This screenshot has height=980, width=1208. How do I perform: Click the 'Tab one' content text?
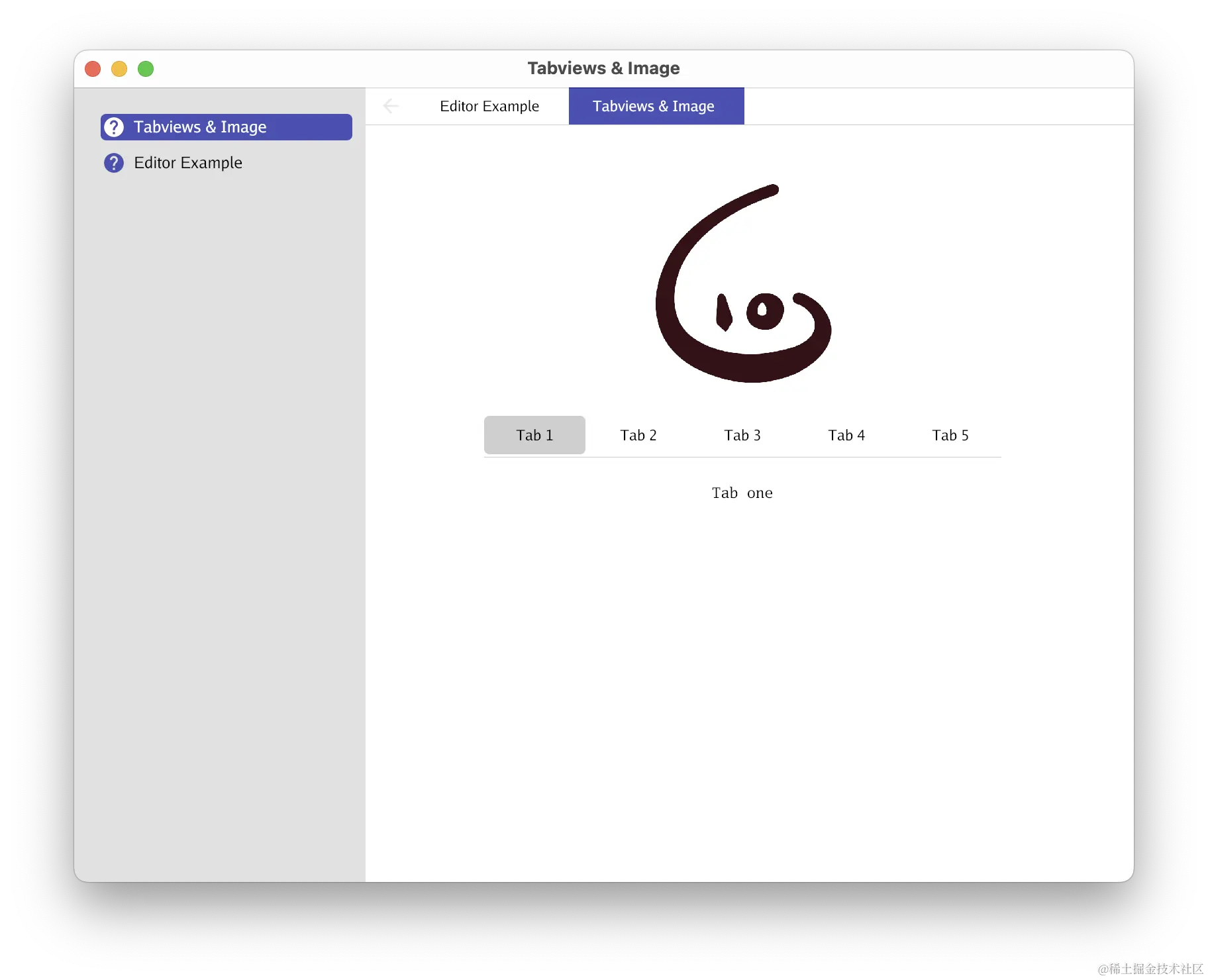pyautogui.click(x=742, y=493)
